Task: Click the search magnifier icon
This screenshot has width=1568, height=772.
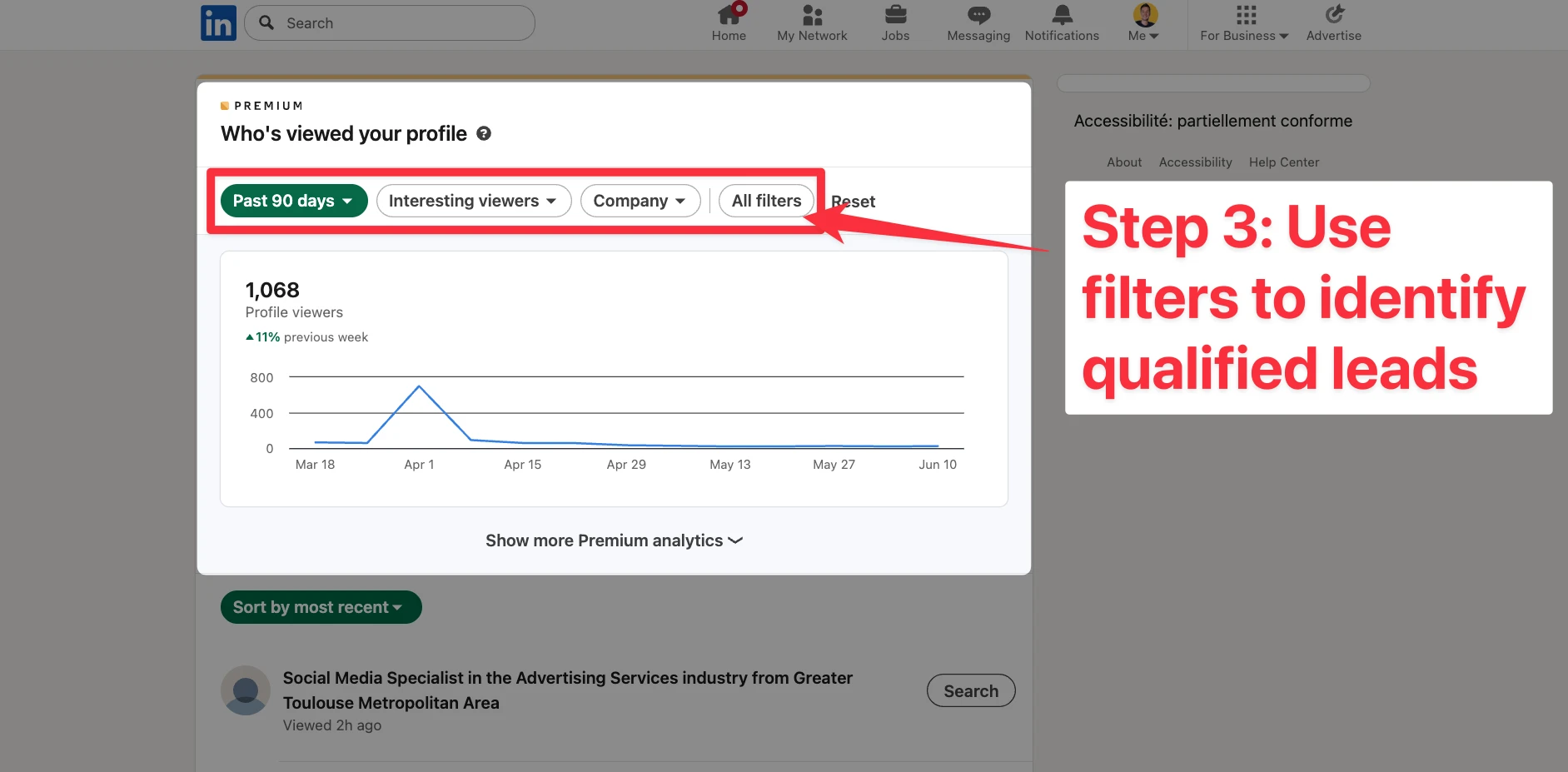Action: click(266, 22)
